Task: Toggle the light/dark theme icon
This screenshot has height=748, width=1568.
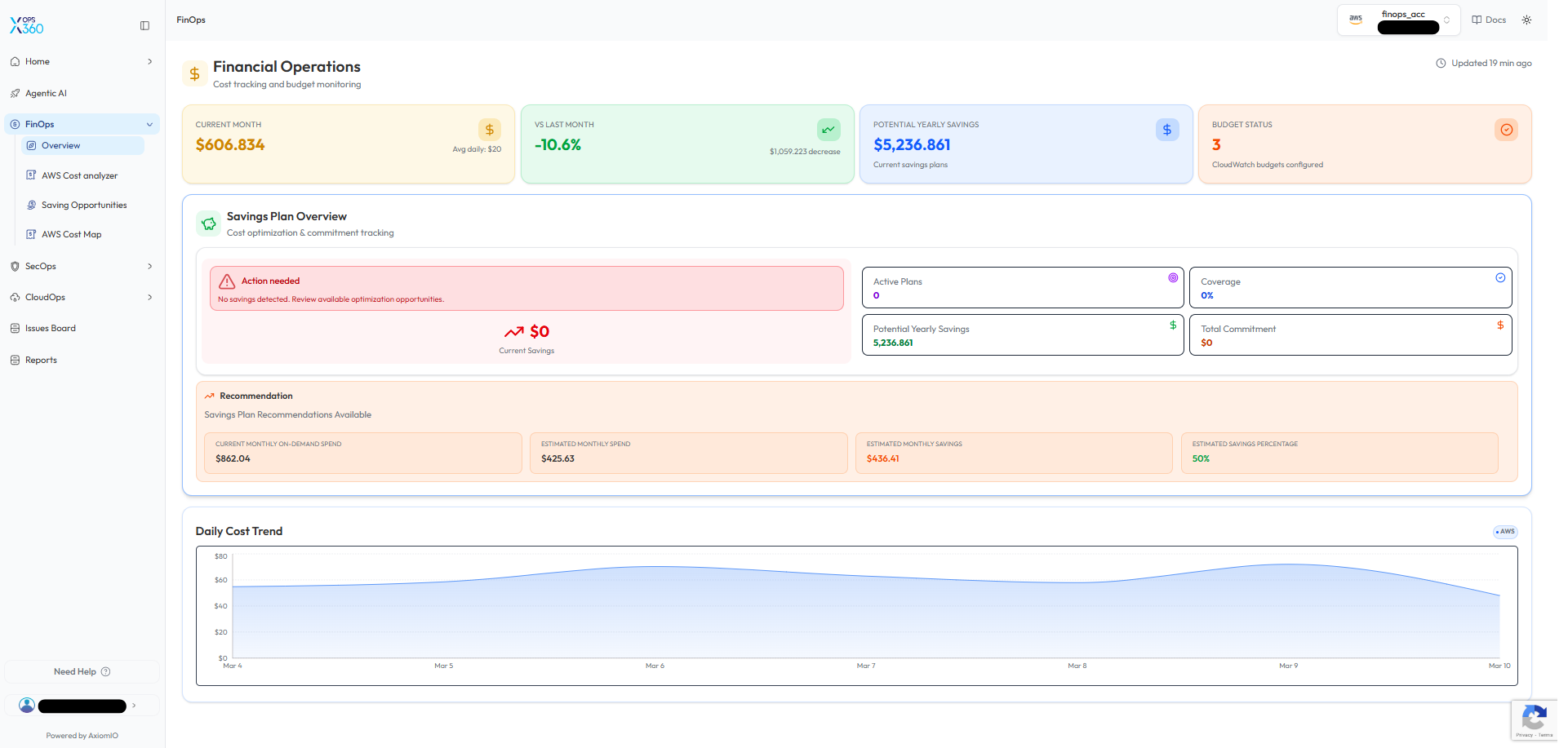Action: pyautogui.click(x=1526, y=20)
